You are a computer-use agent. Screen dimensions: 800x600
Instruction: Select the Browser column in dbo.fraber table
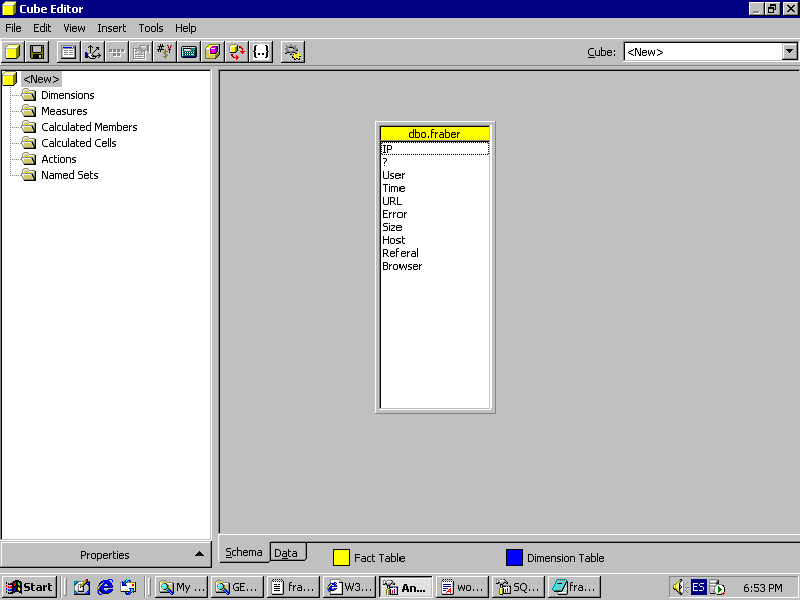pos(402,266)
